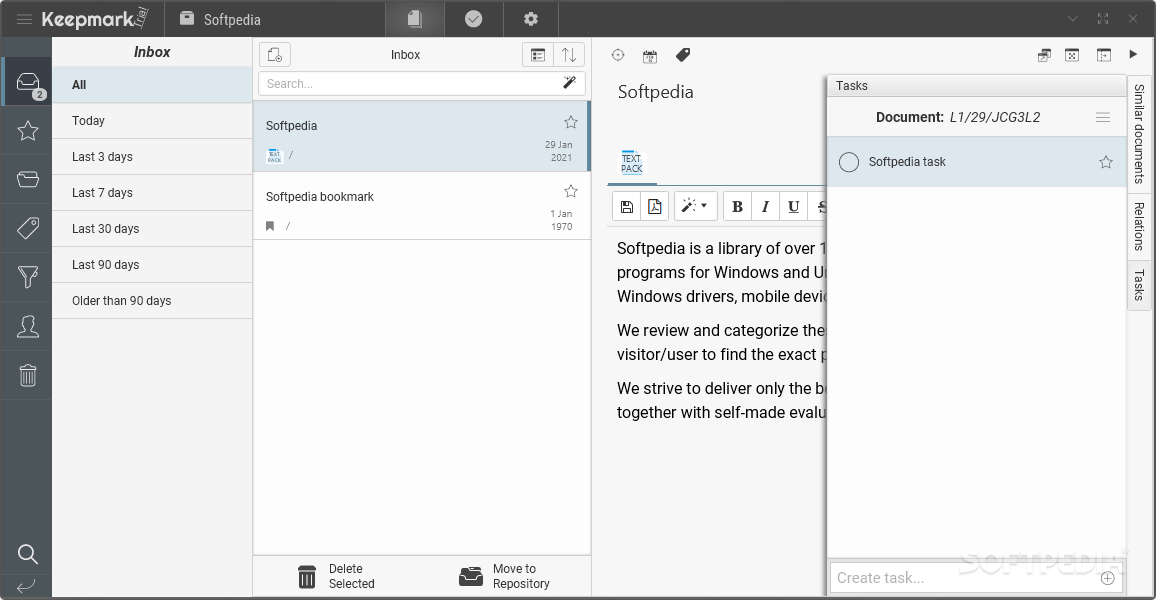Click the locate target icon above document
Screen dimensions: 1156x600
pos(618,55)
